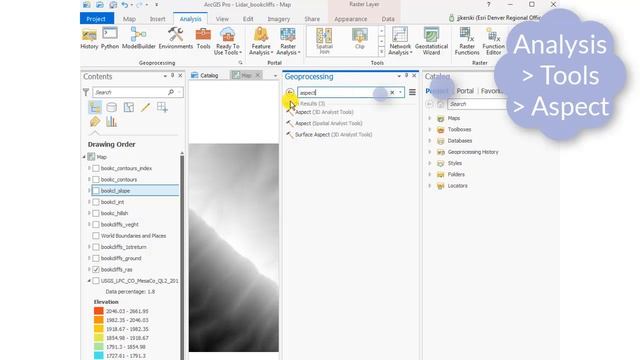Expand the Maps node in Catalog
The image size is (640, 360).
click(429, 118)
